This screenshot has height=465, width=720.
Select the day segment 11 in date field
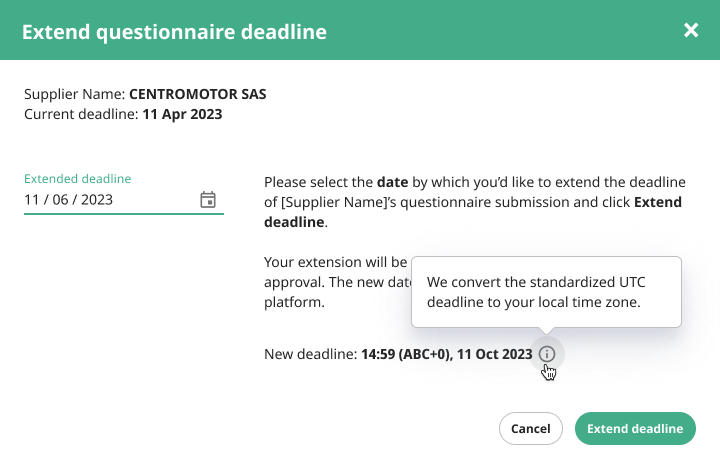pos(32,200)
